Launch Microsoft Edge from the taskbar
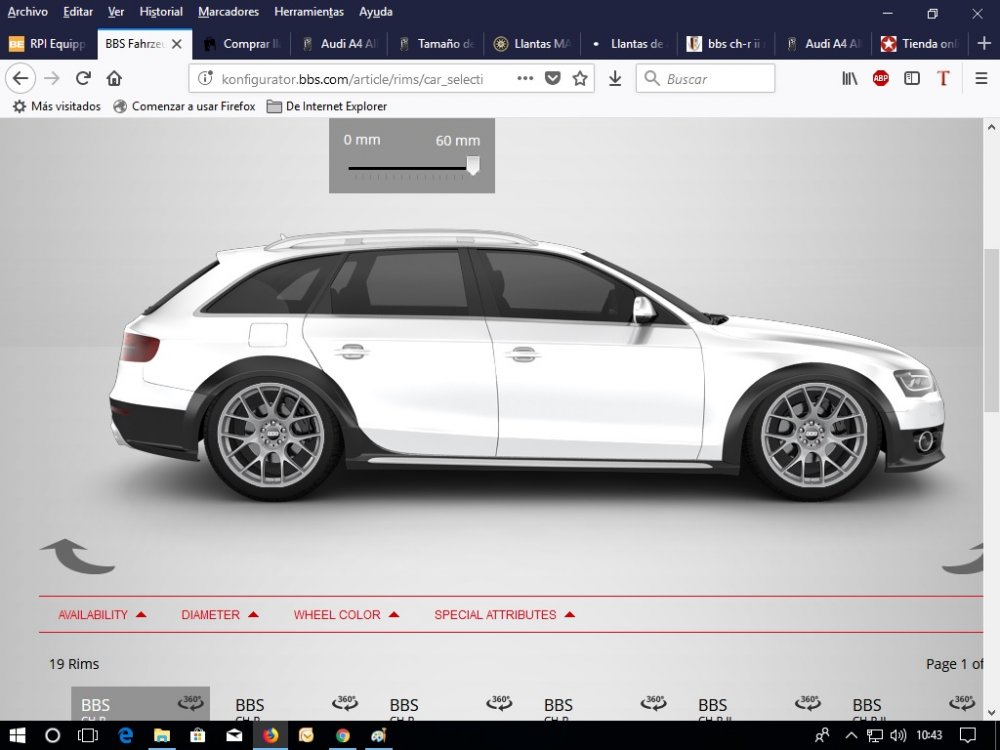 (x=126, y=735)
